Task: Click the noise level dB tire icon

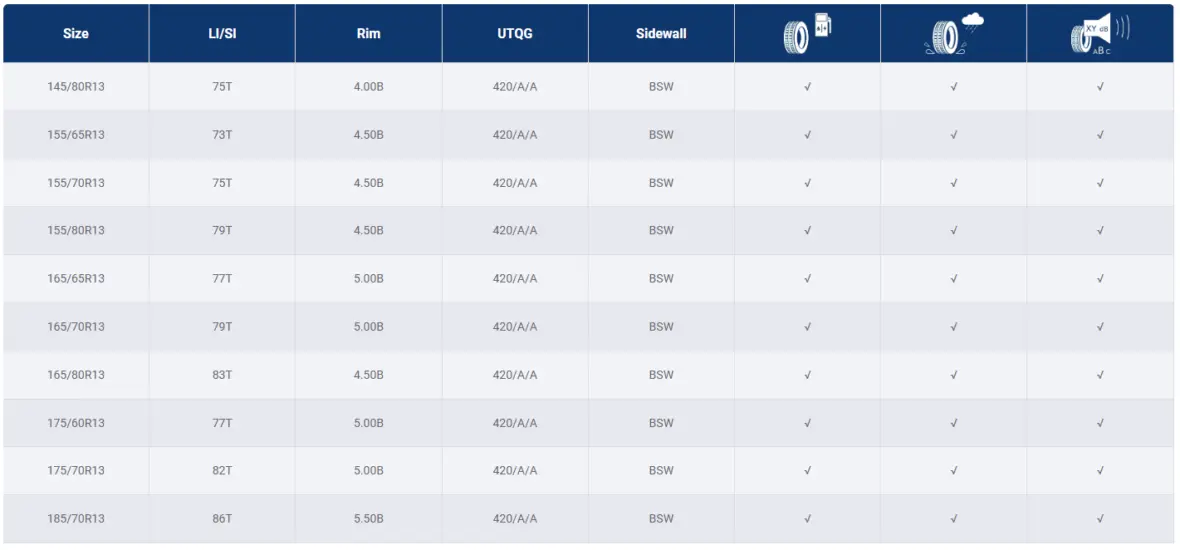Action: click(1099, 34)
